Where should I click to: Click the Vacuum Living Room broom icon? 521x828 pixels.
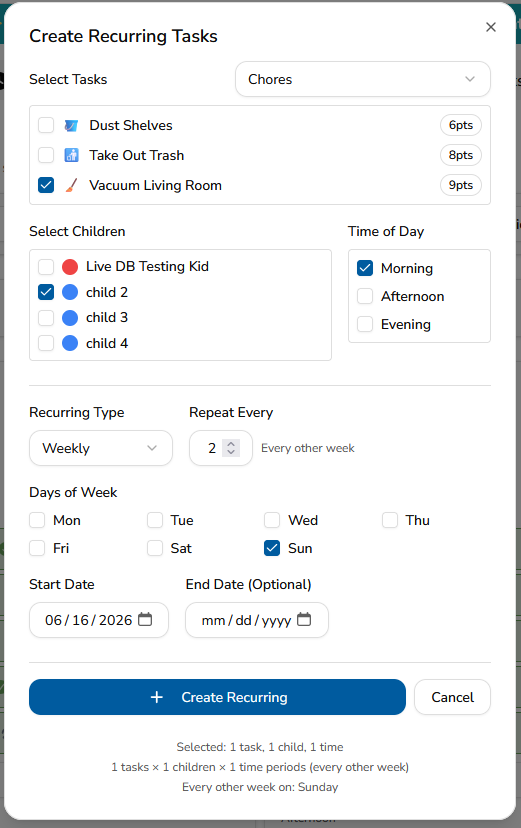[71, 185]
